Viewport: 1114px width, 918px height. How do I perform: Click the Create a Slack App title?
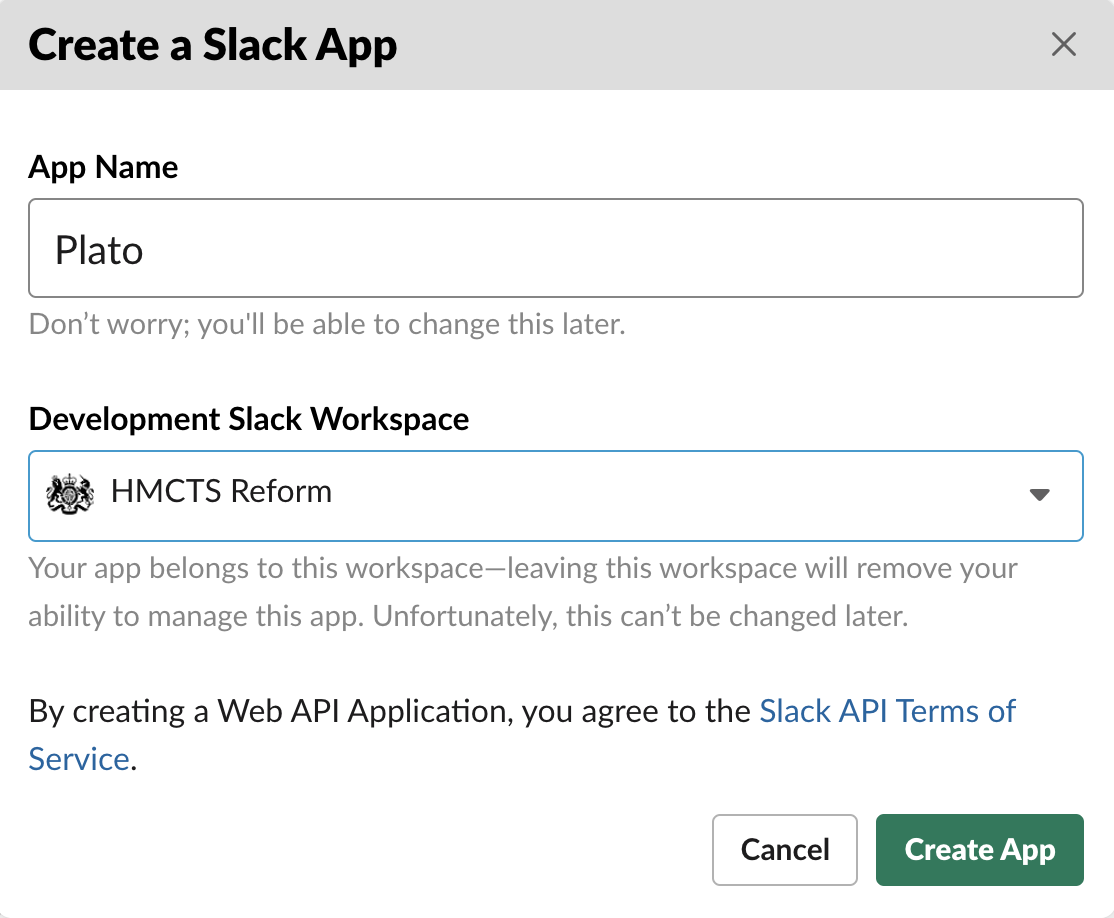213,45
